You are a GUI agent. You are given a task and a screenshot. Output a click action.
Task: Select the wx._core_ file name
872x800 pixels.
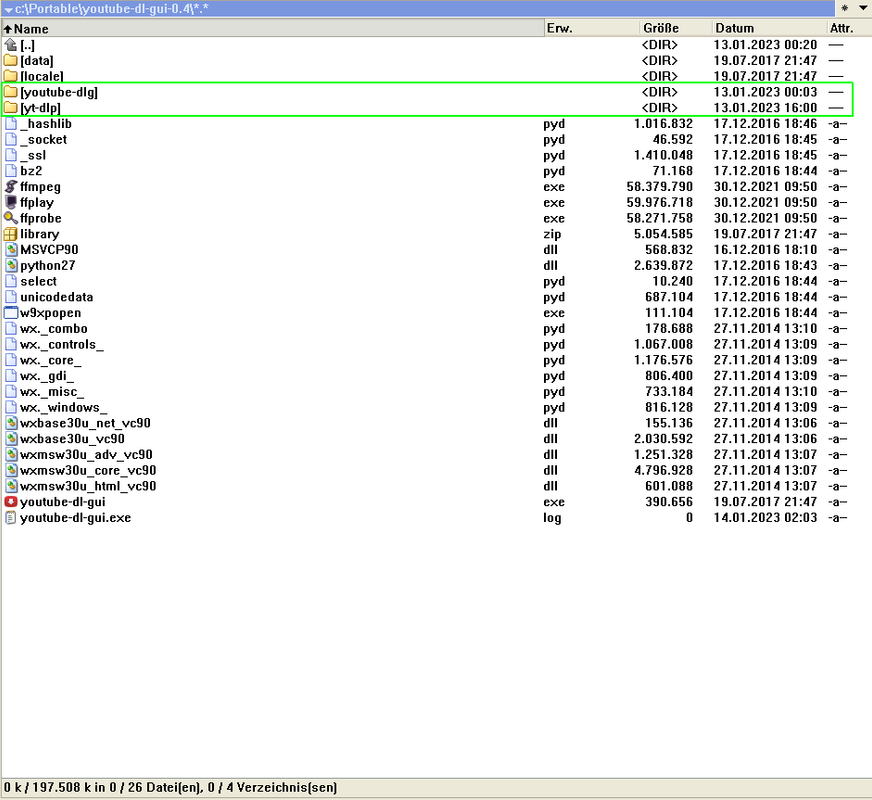(x=51, y=360)
